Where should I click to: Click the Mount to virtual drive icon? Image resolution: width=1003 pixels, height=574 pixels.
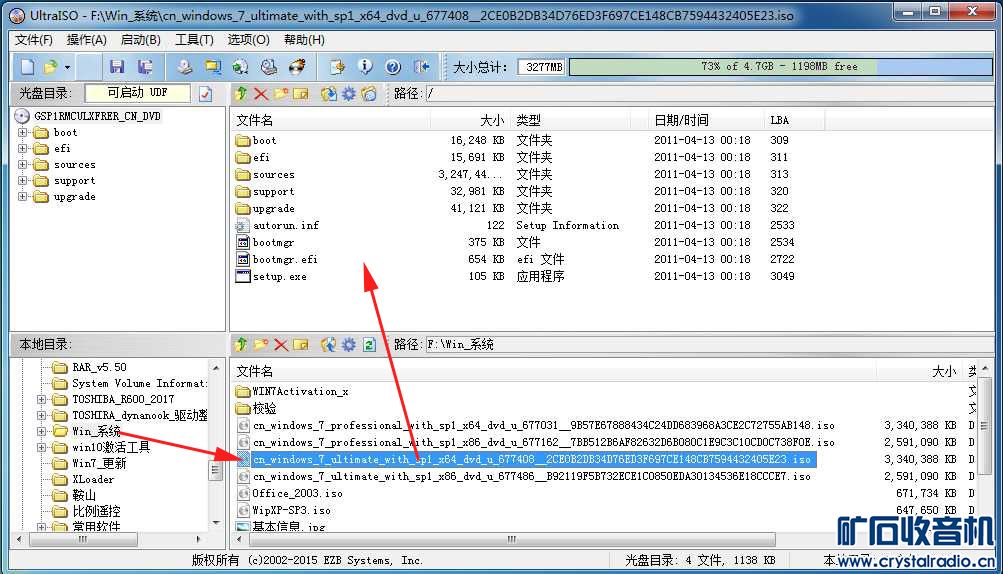[269, 67]
